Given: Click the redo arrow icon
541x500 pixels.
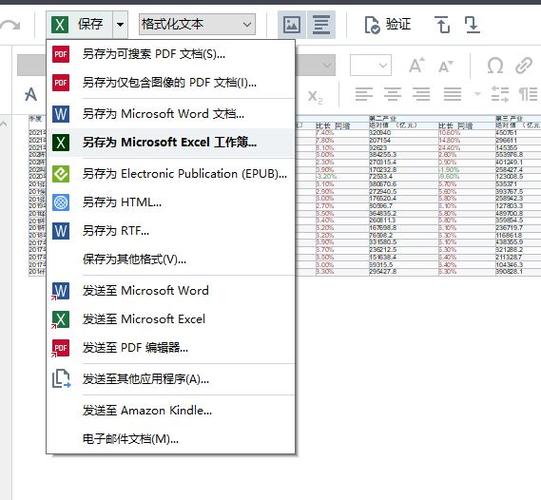Looking at the screenshot, I should tap(10, 25).
